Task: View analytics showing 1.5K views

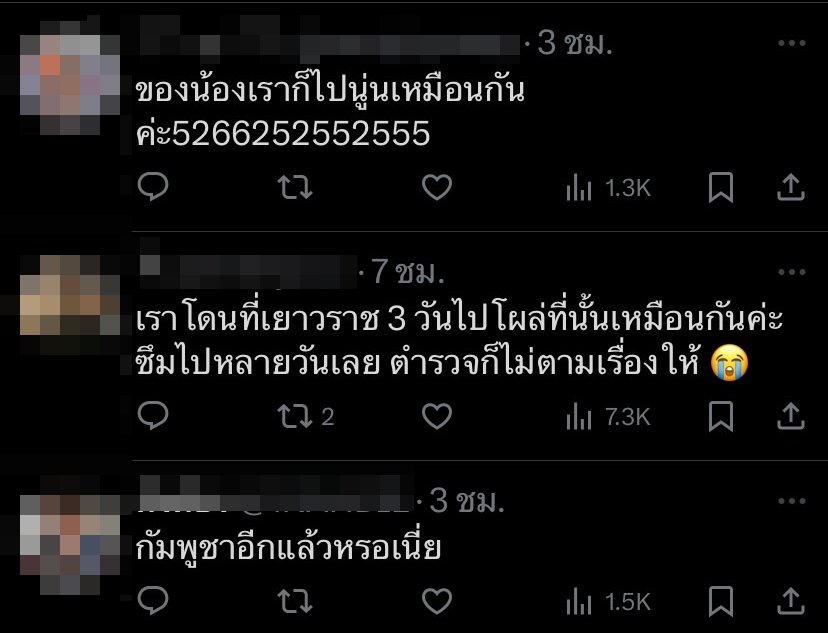Action: click(x=608, y=602)
